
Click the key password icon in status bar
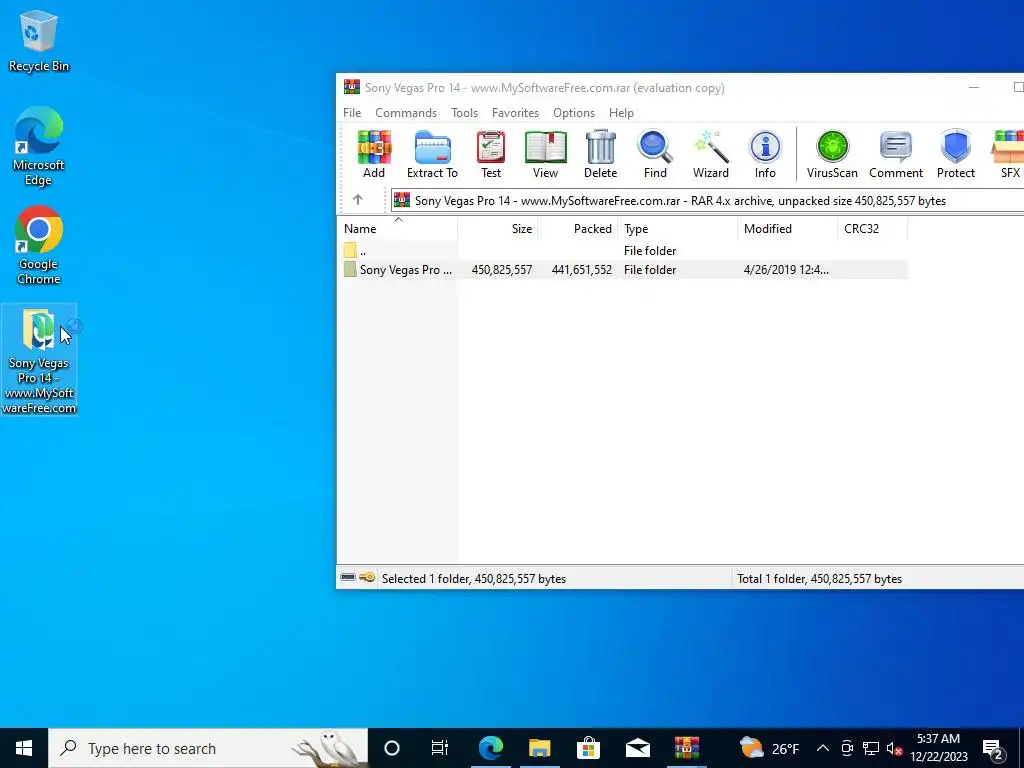pos(367,577)
